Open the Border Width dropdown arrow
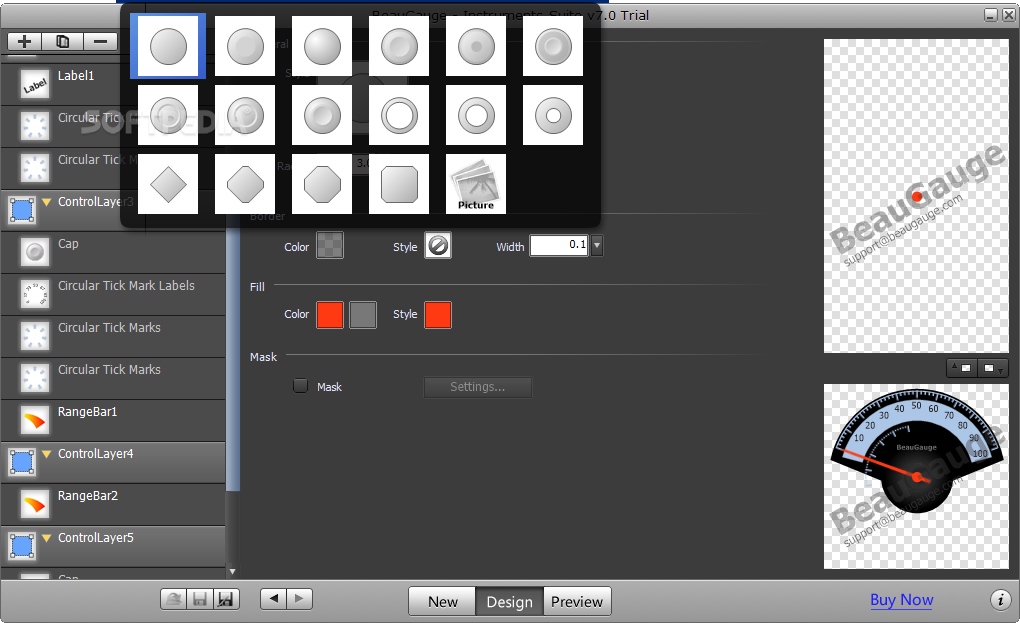 pyautogui.click(x=597, y=245)
